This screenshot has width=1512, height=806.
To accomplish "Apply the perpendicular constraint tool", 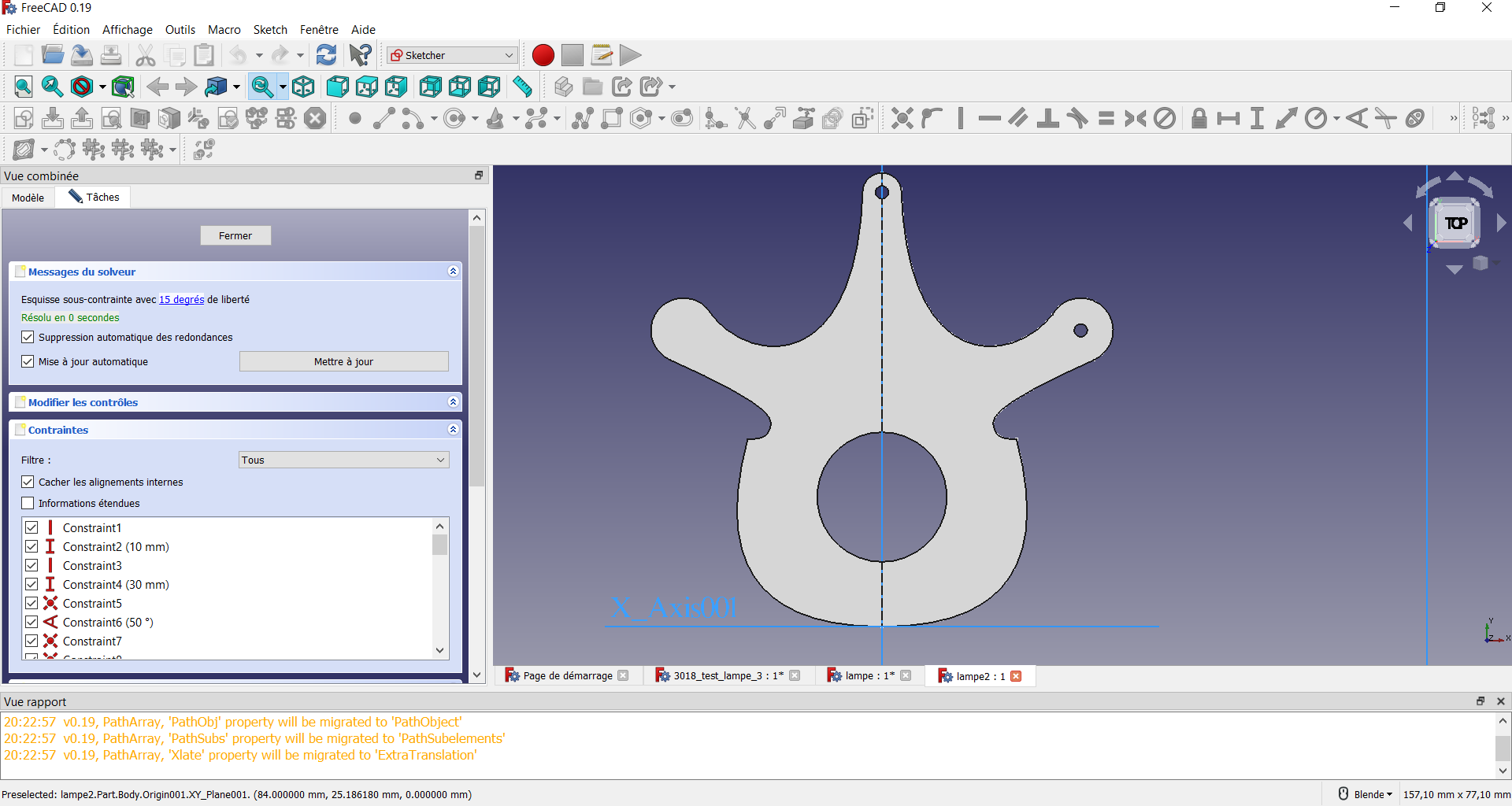I will 1047,118.
